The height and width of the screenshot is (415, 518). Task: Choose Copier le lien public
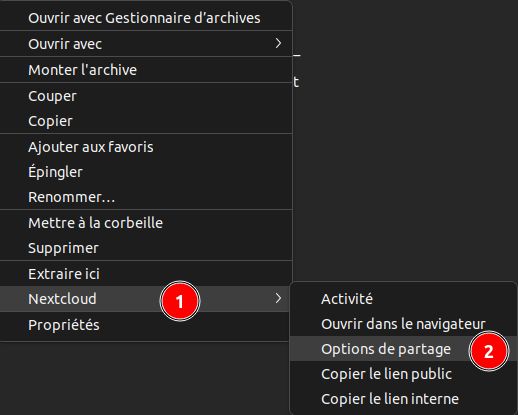pyautogui.click(x=403, y=374)
